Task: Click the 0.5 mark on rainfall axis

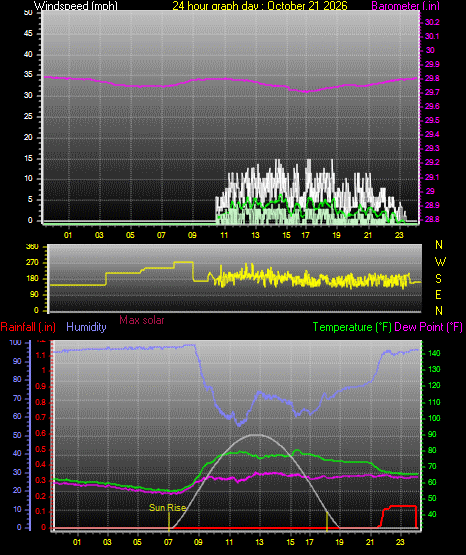Action: coord(41,449)
